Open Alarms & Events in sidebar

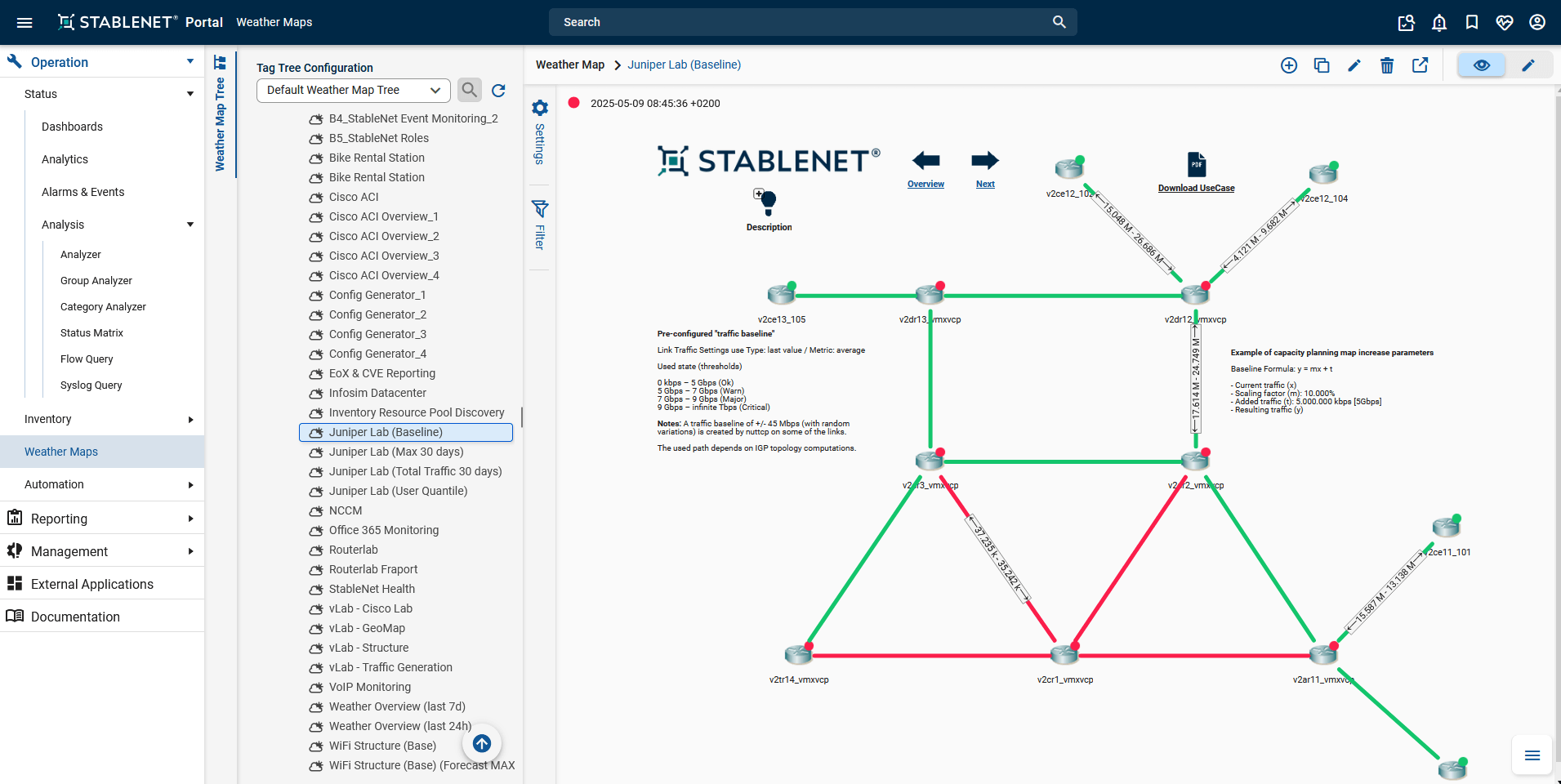pos(83,192)
